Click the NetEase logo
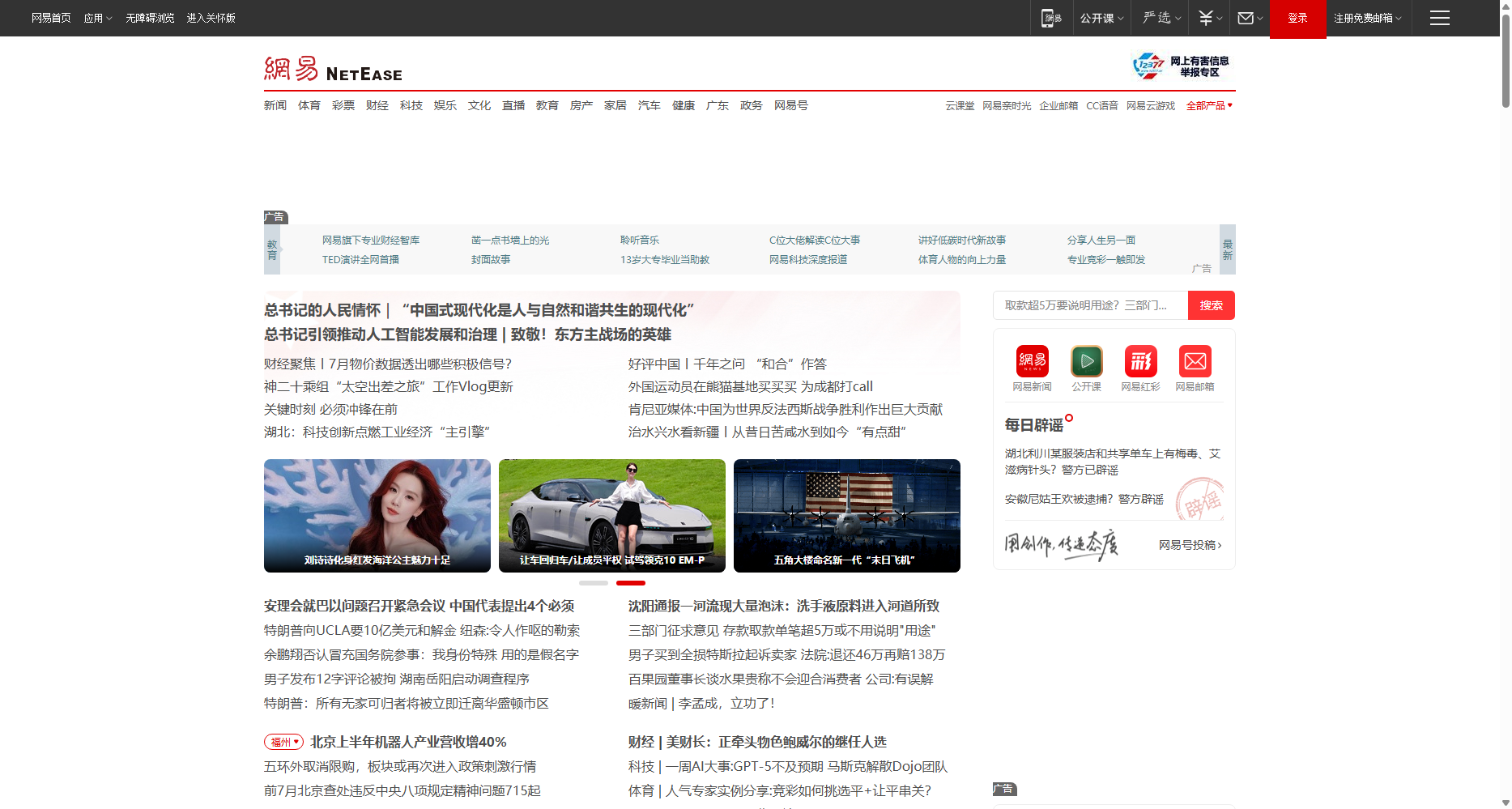The image size is (1512, 809). pos(333,69)
